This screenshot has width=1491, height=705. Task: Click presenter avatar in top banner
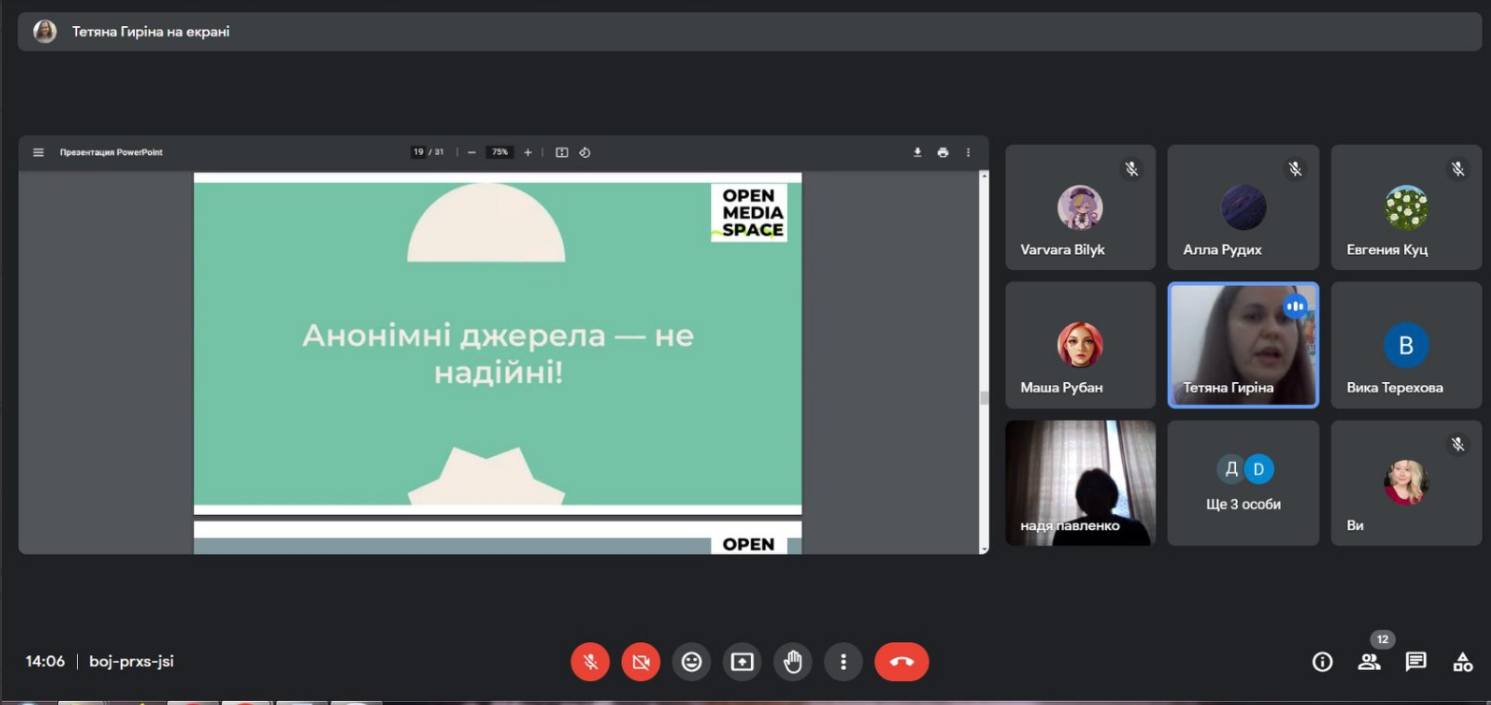(44, 31)
